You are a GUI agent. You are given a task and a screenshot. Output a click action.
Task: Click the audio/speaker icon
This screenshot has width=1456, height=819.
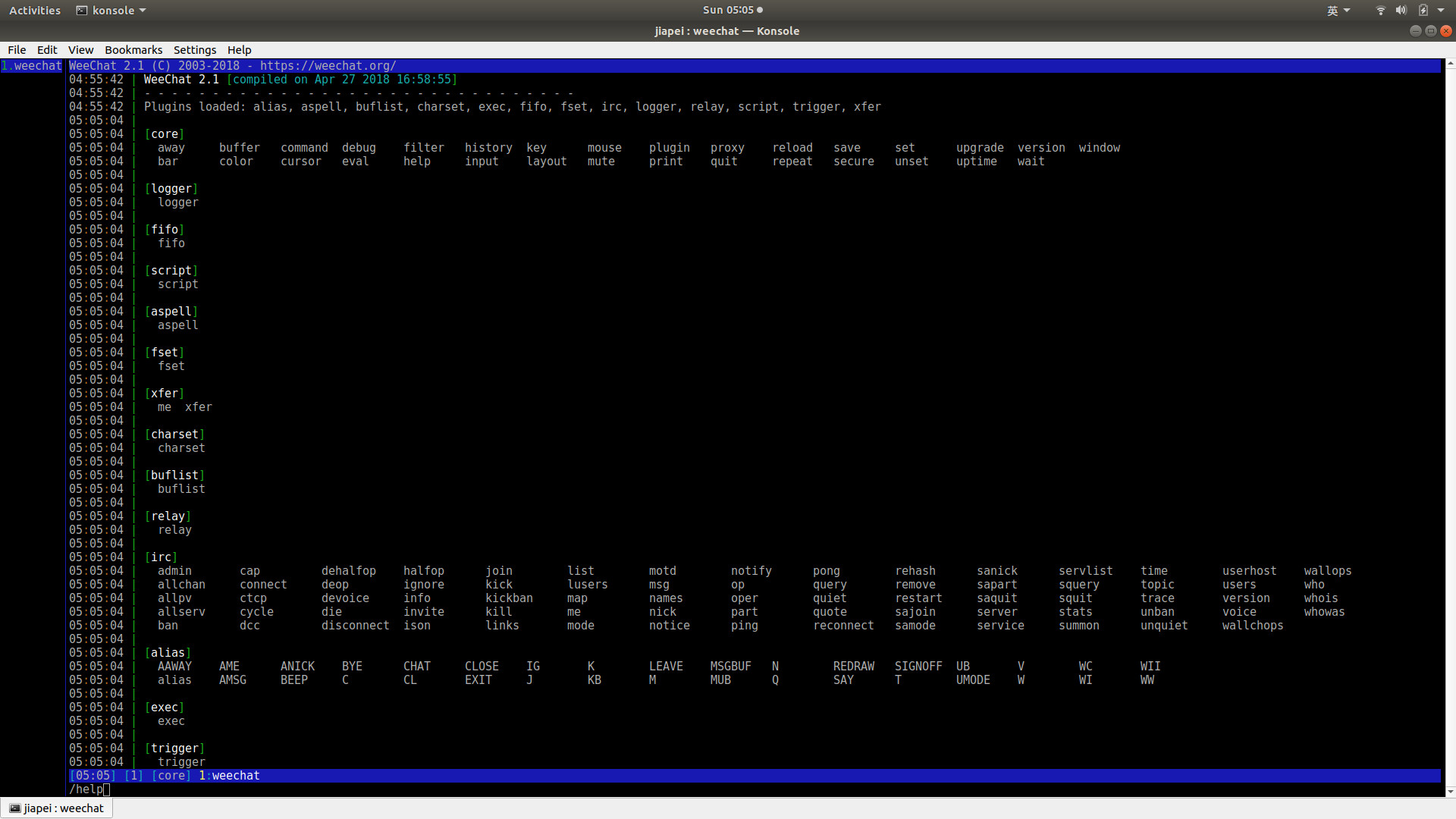tap(1400, 10)
